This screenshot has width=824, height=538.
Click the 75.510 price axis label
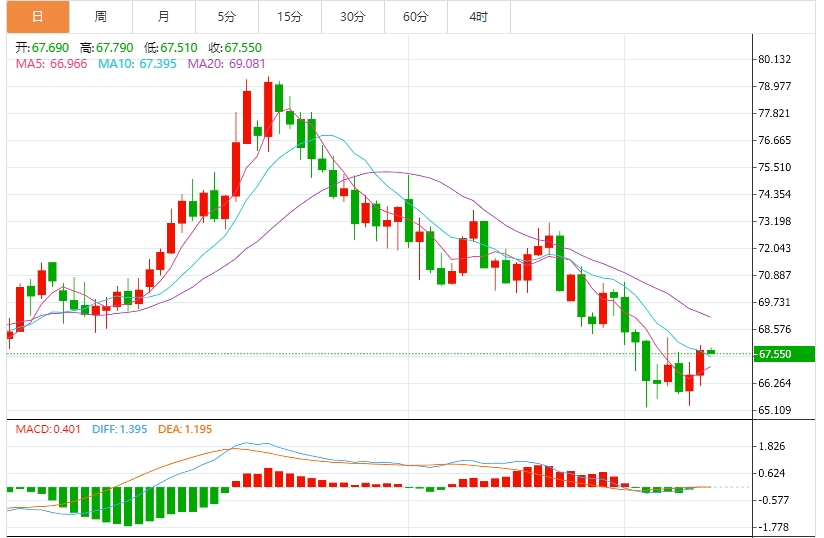click(775, 167)
